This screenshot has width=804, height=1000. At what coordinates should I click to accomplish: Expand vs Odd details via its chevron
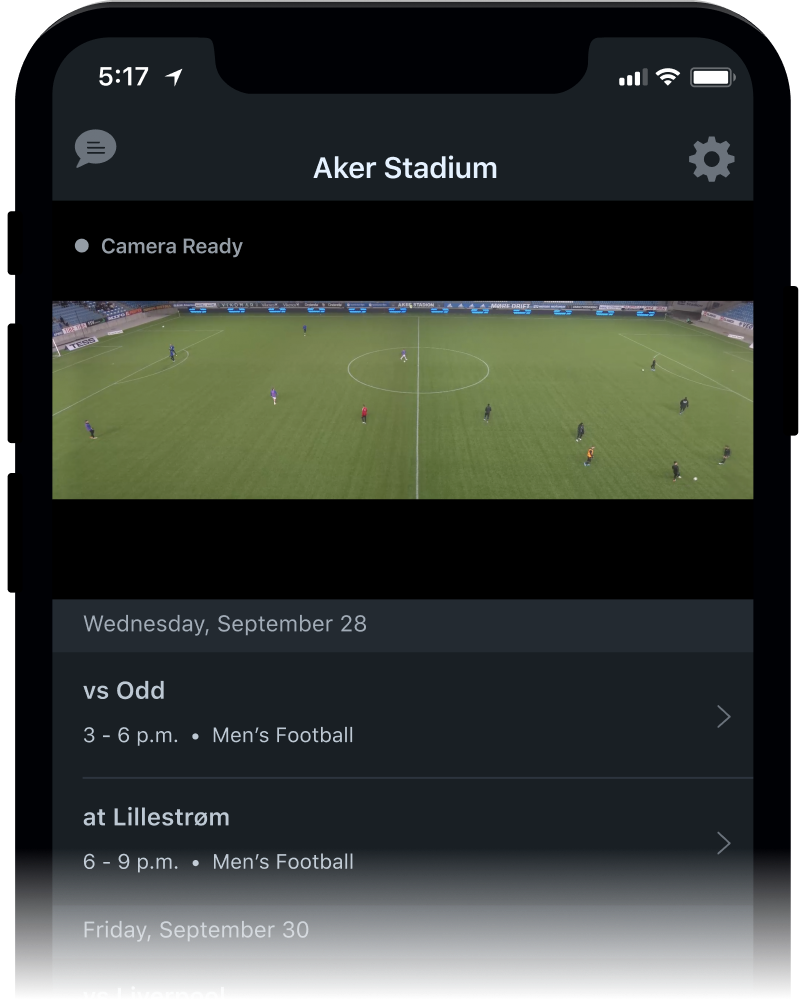[x=723, y=716]
